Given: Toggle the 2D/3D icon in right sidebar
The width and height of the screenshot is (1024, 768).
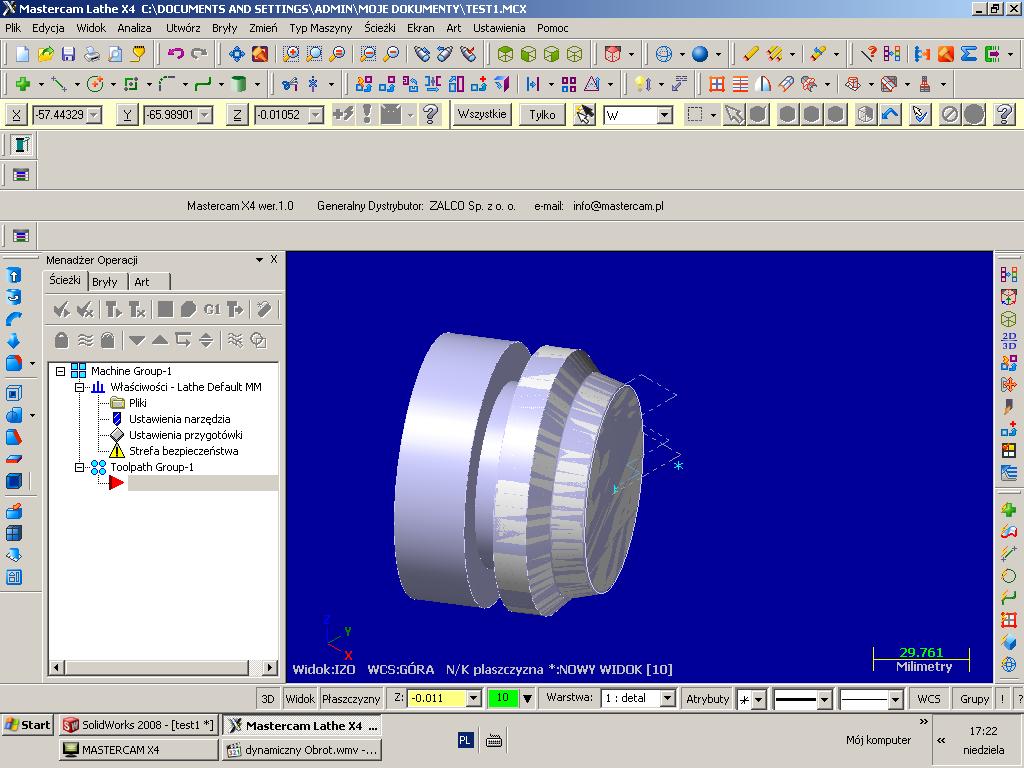Looking at the screenshot, I should (1009, 340).
